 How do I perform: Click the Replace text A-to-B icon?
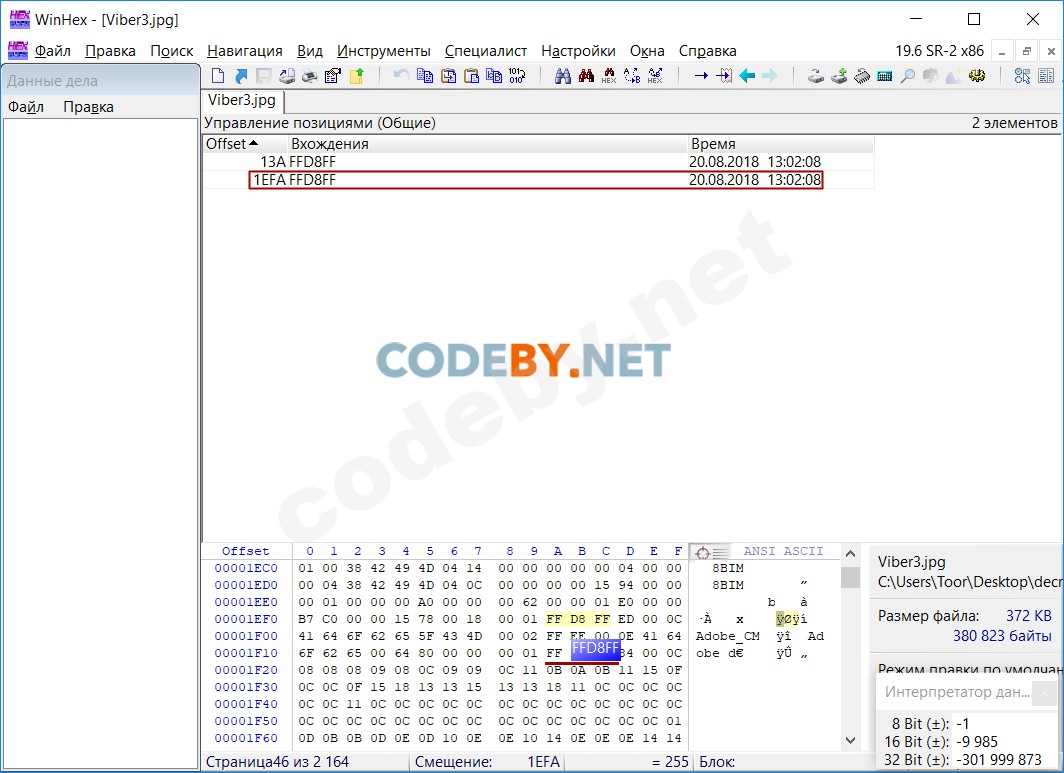pos(632,75)
